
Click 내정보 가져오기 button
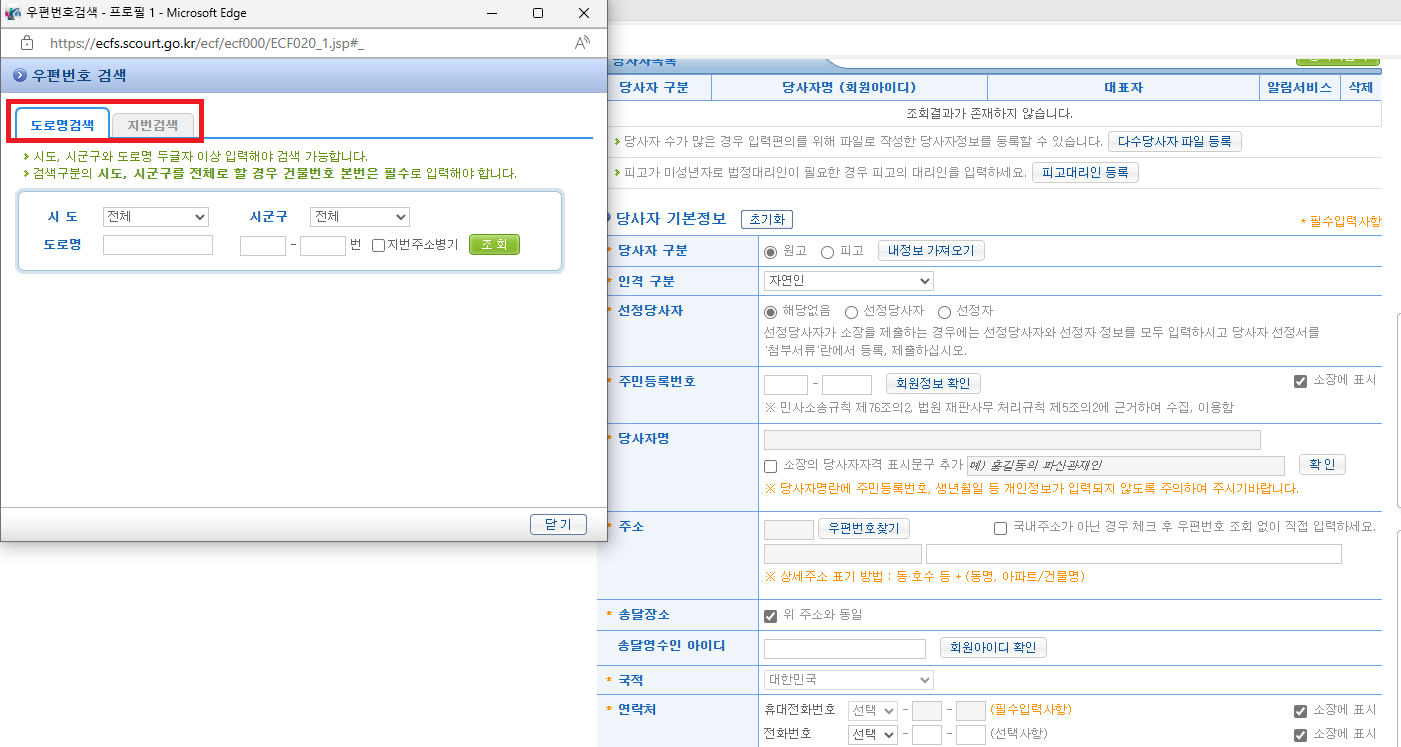[x=931, y=251]
